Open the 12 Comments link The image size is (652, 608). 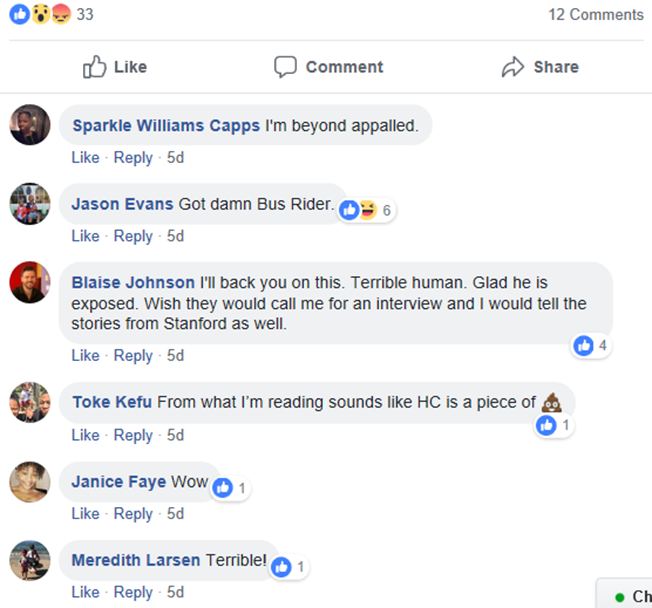(595, 15)
